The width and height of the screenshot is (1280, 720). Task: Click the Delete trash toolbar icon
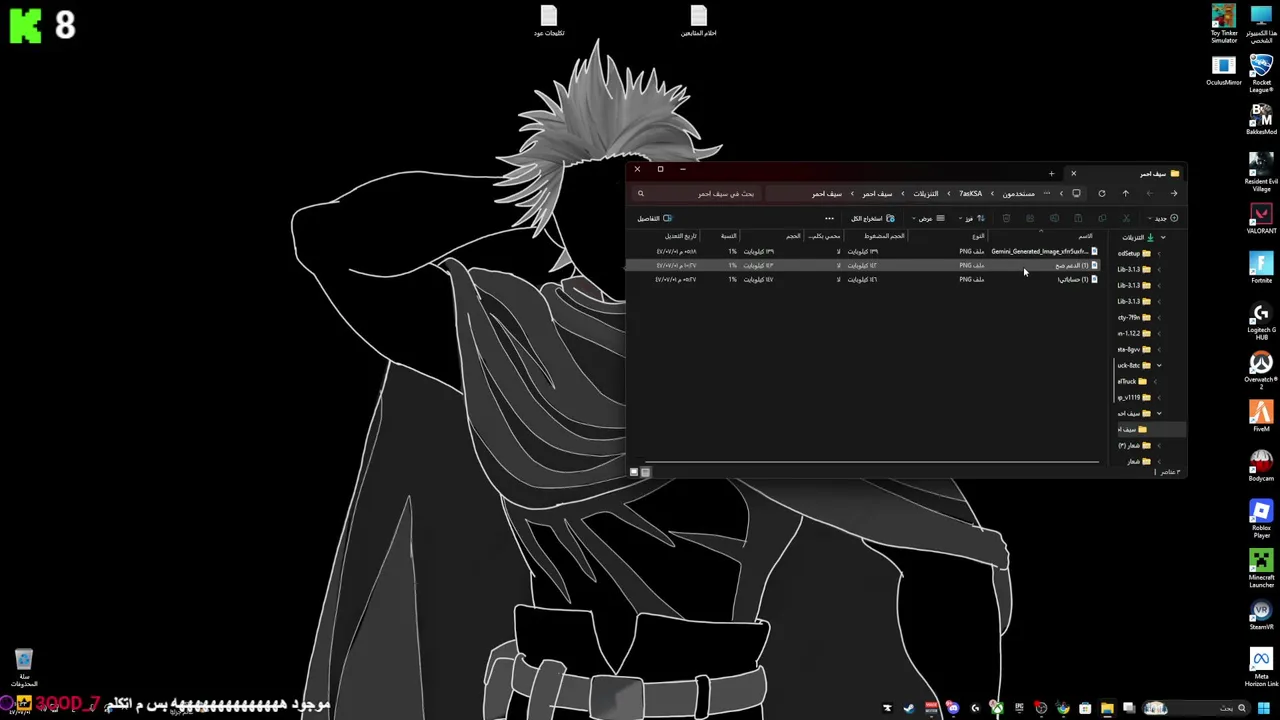1006,218
